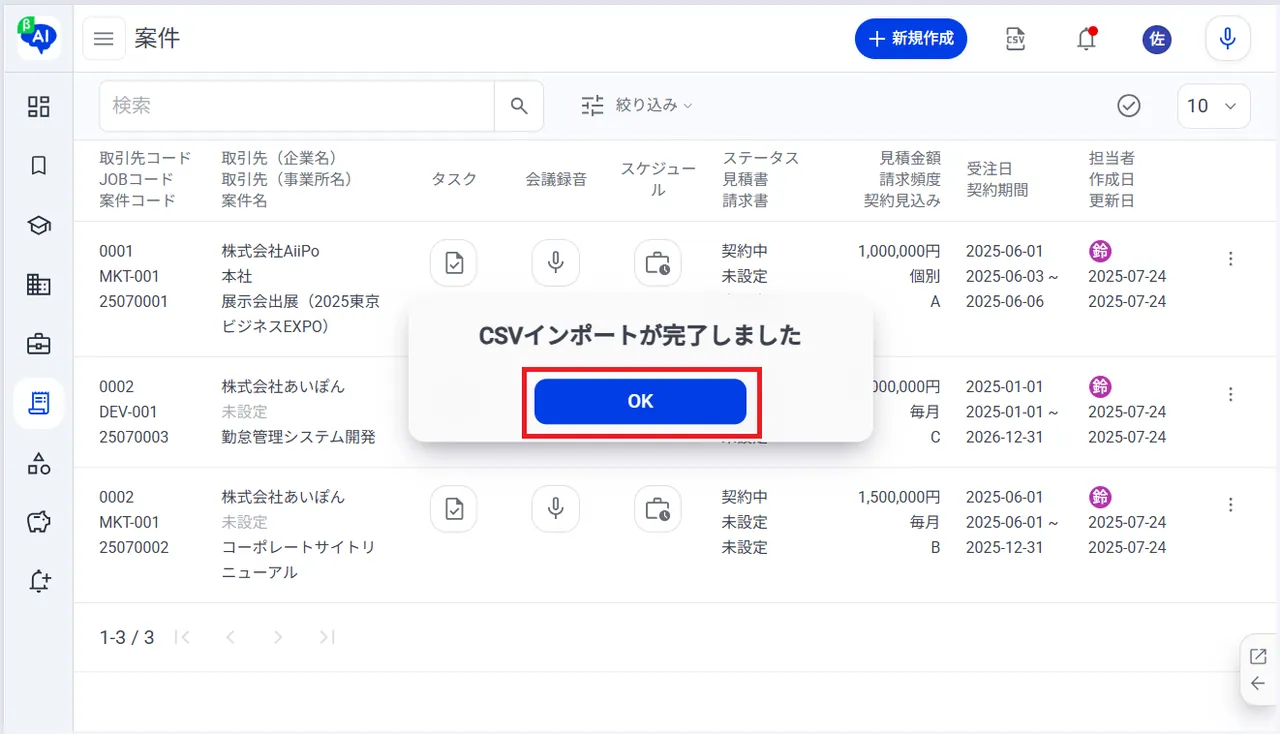The width and height of the screenshot is (1280, 734).
Task: Open more options for case 25070003
Action: [1231, 394]
